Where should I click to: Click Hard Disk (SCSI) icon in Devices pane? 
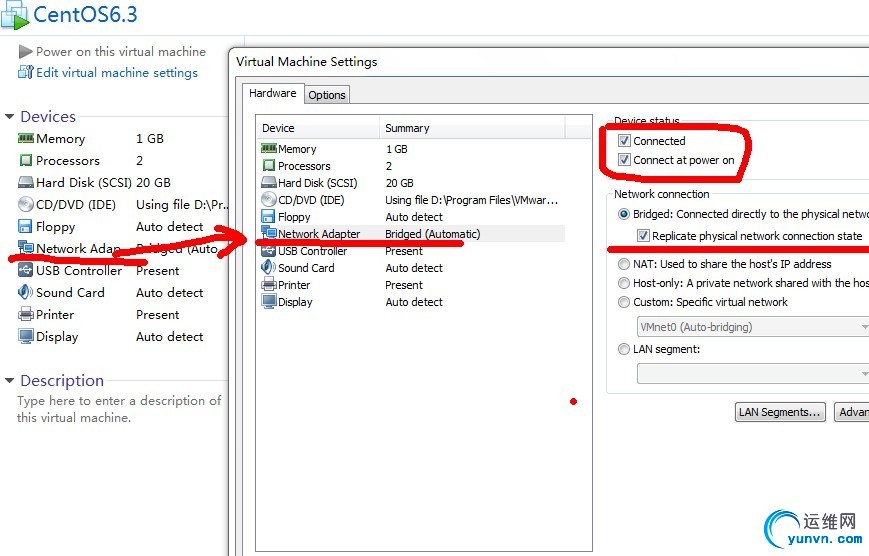25,182
